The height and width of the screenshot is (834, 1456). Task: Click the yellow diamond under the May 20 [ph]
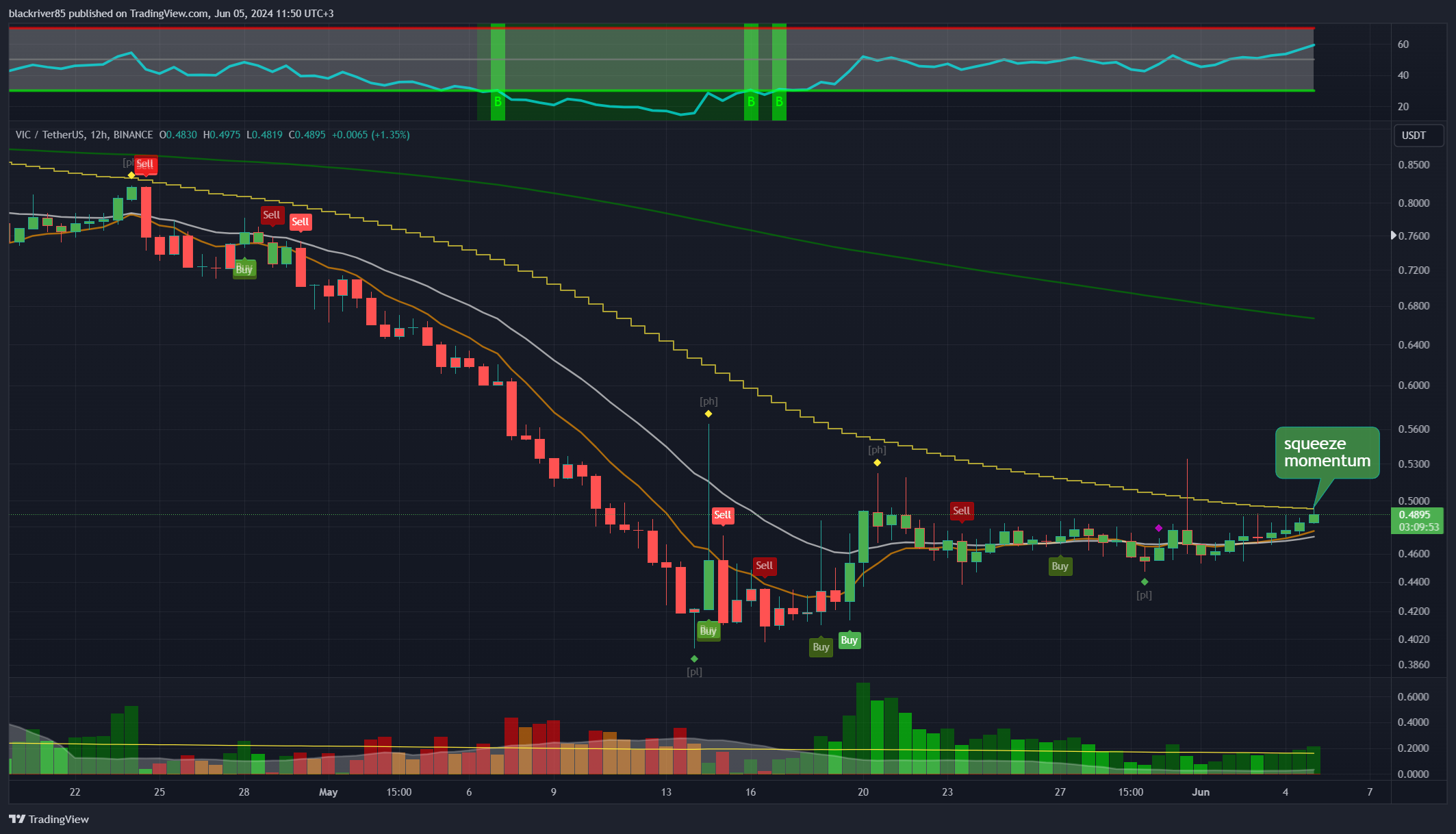pyautogui.click(x=877, y=463)
